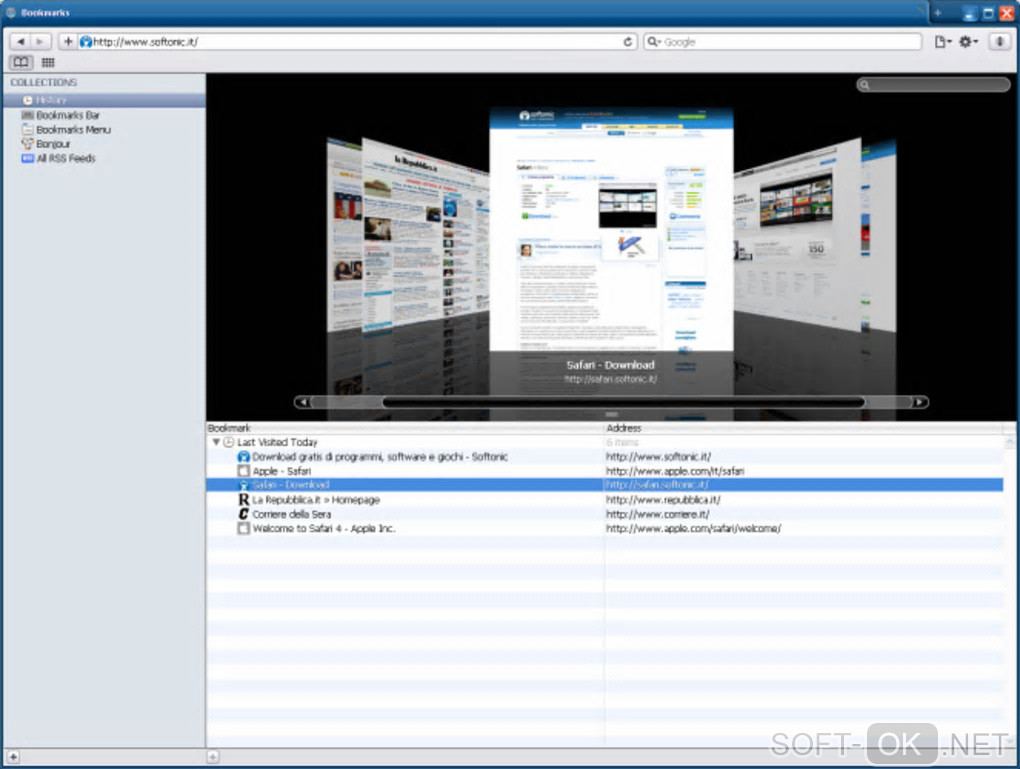Click the History clock icon in sidebar
Image resolution: width=1020 pixels, height=769 pixels.
click(27, 100)
